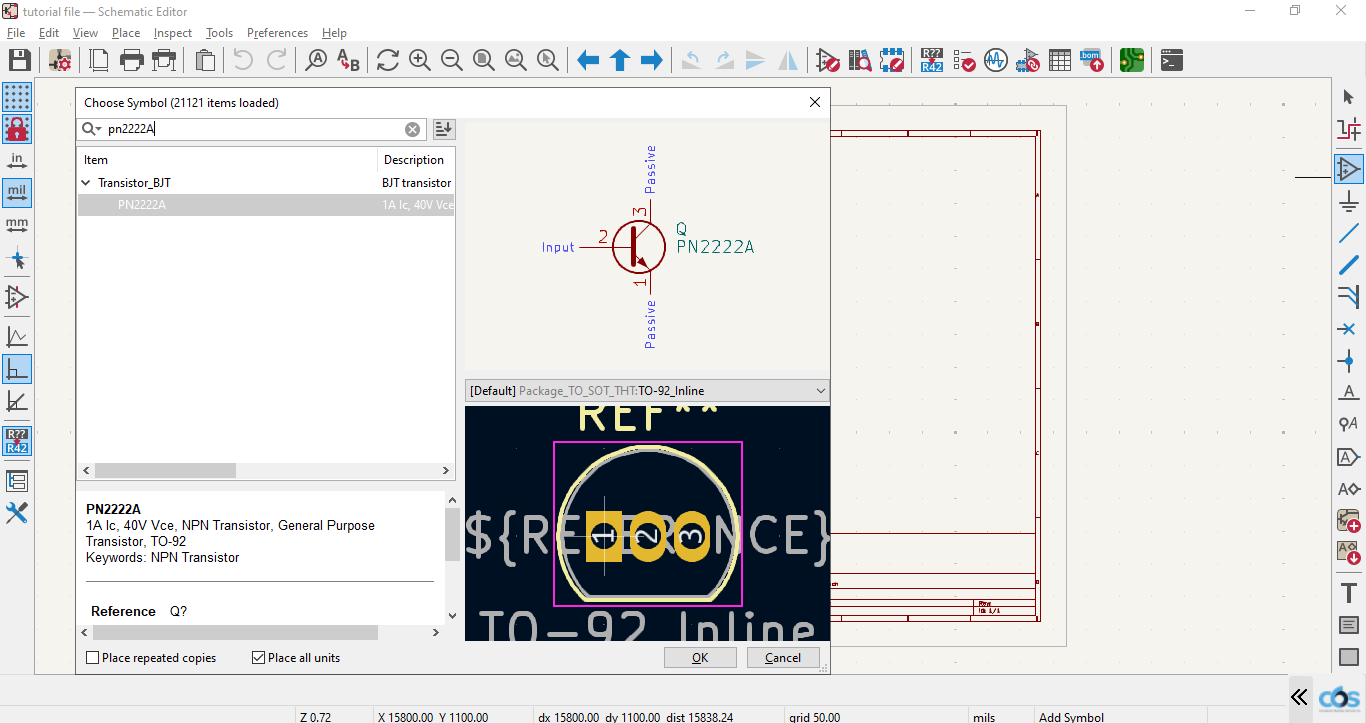The height and width of the screenshot is (723, 1366).
Task: Toggle full-window crosshair cursor
Action: (x=17, y=261)
